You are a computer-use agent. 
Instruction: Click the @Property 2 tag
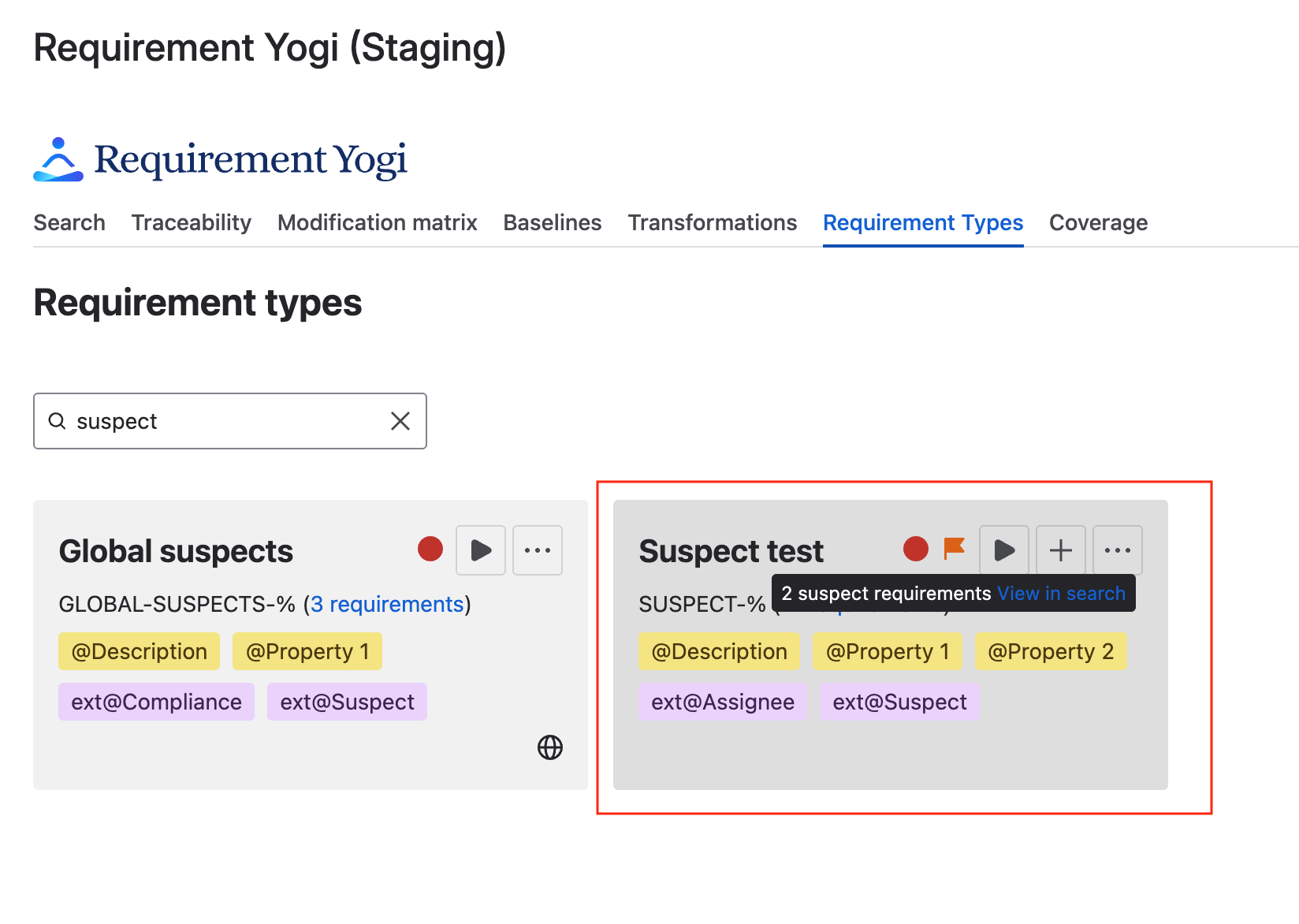[1051, 651]
